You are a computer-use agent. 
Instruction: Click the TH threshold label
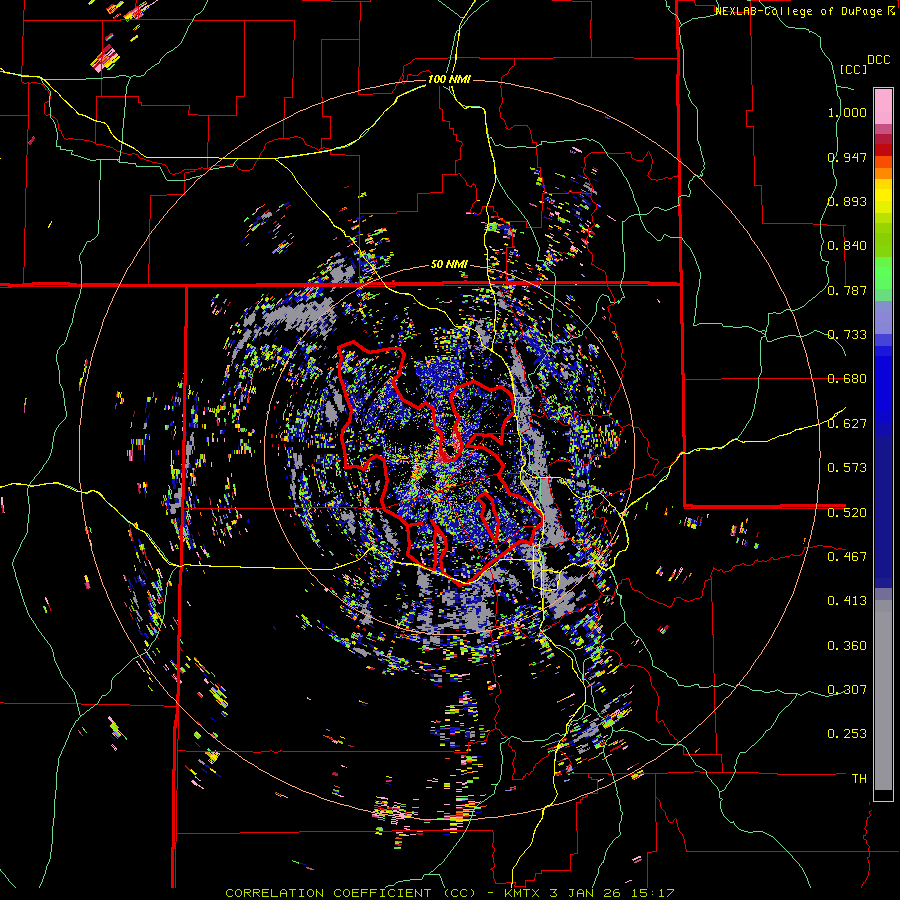(x=859, y=778)
